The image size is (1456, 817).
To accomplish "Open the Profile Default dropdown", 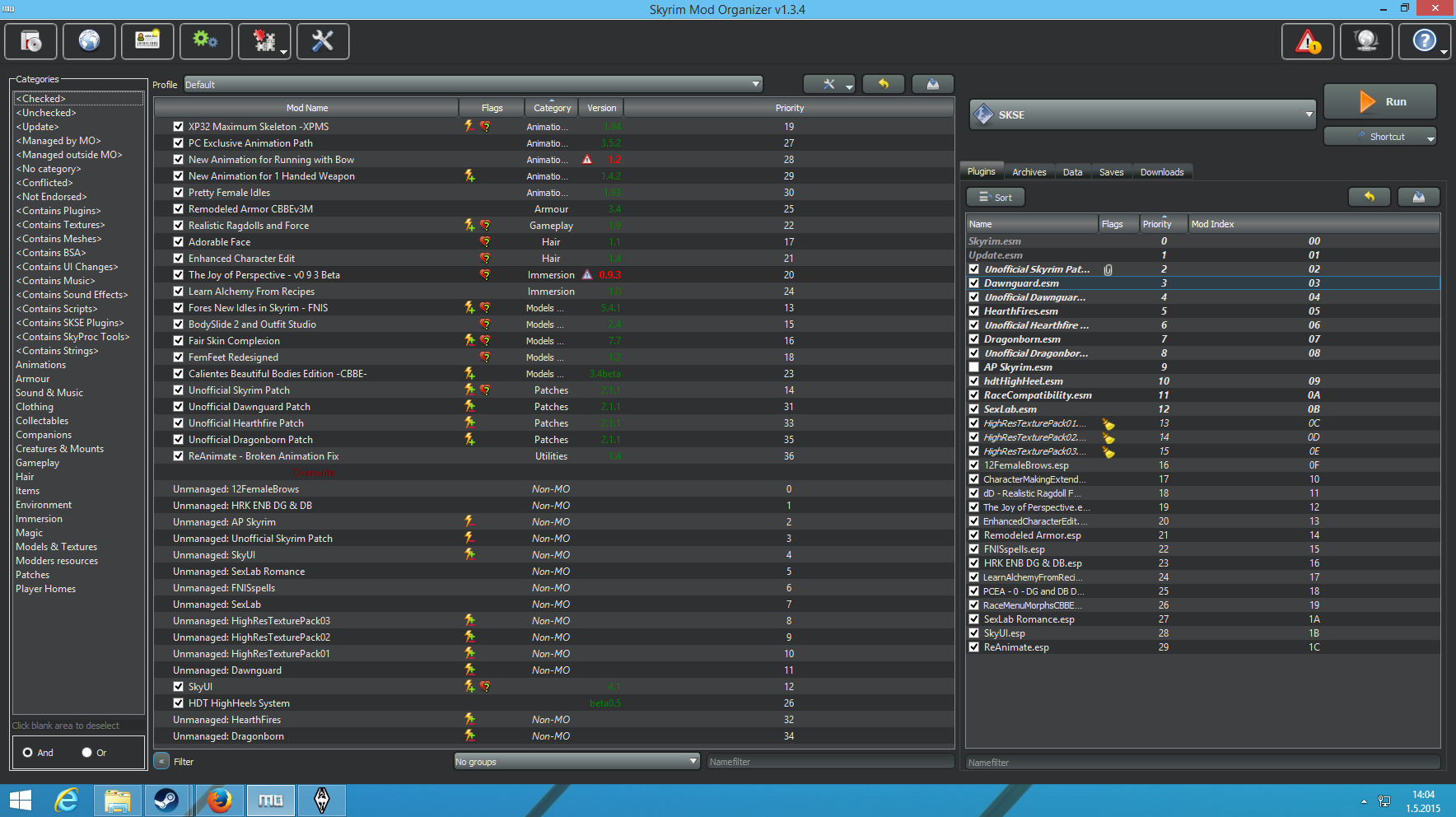I will coord(473,84).
